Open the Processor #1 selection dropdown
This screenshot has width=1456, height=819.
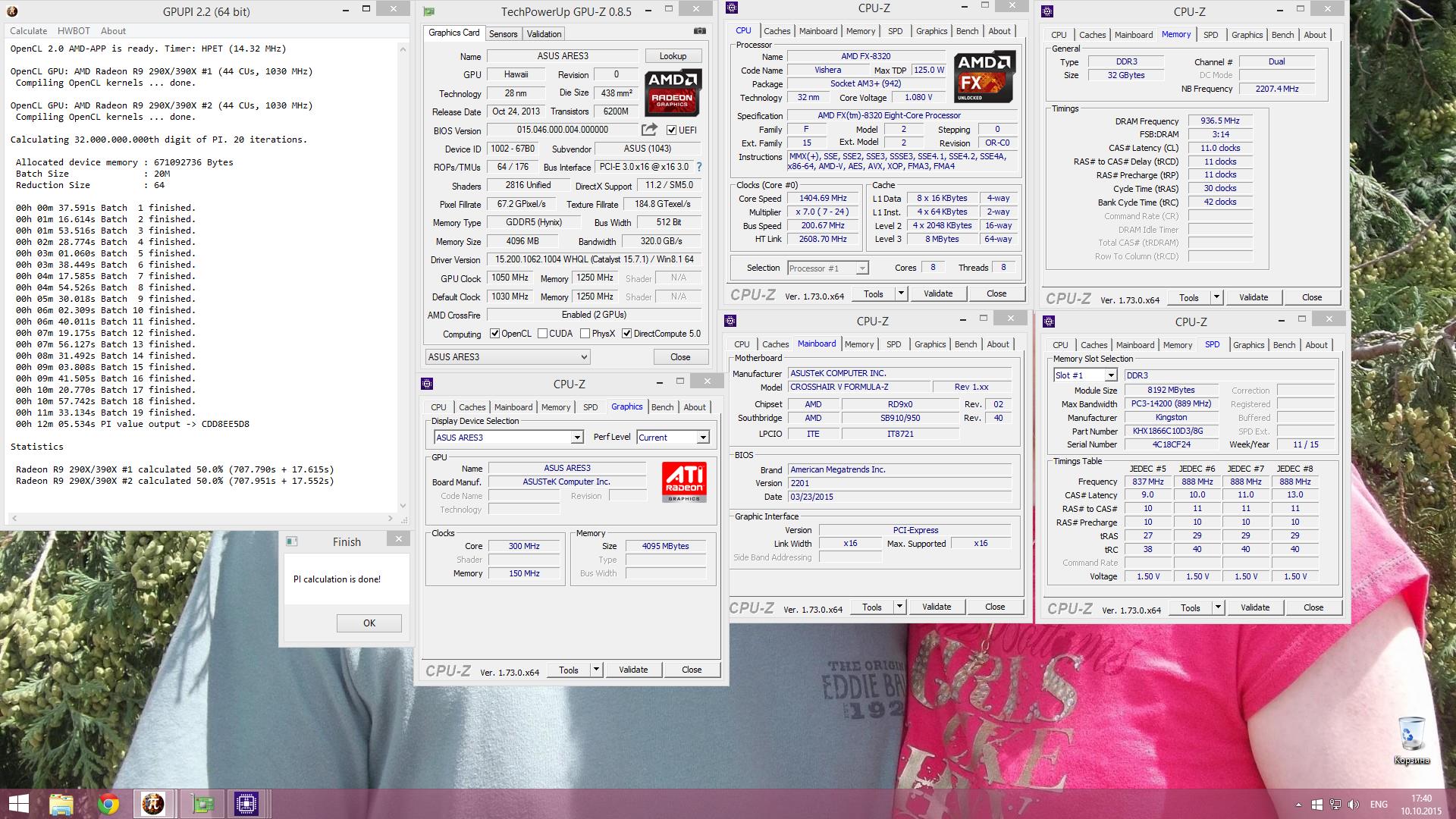(827, 268)
